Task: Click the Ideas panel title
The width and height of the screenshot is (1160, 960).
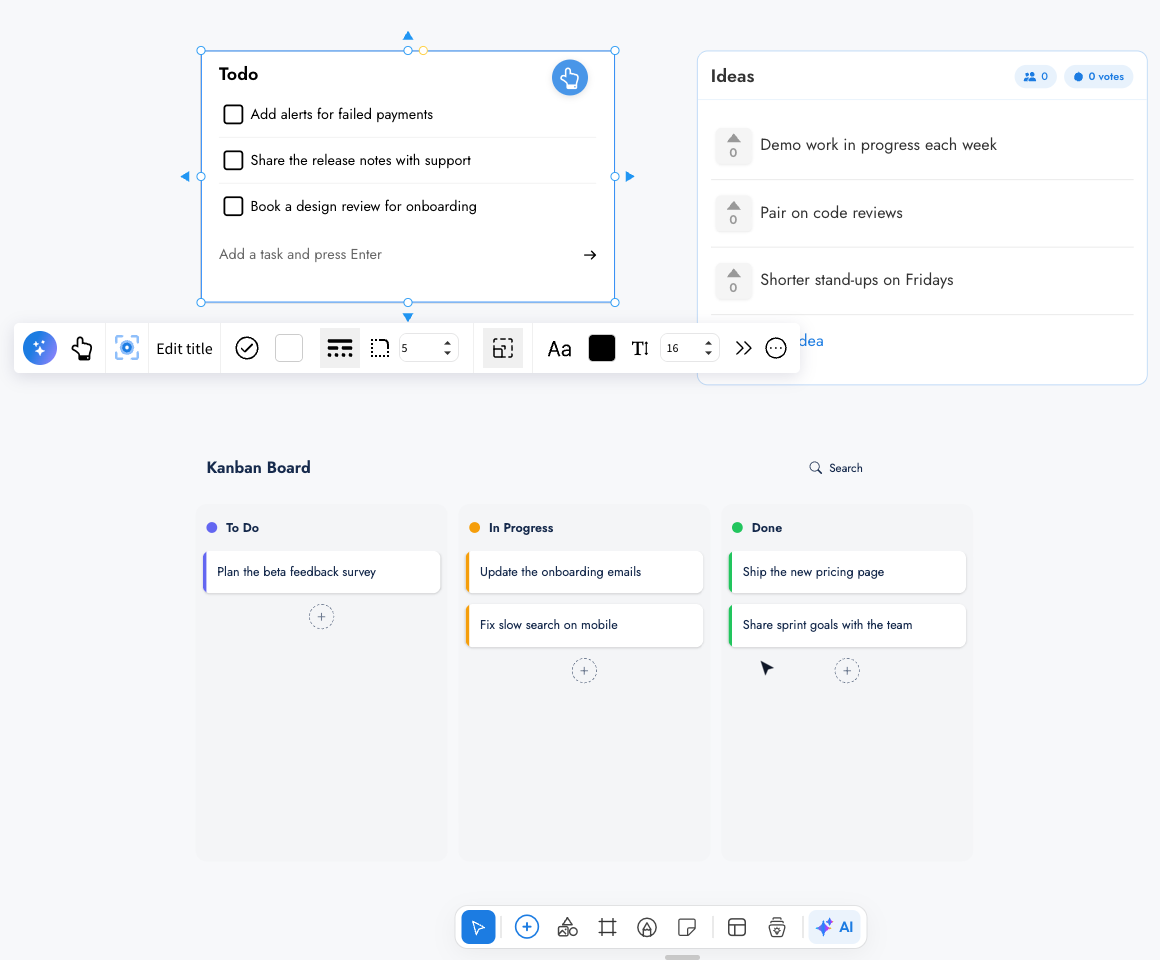Action: [732, 76]
